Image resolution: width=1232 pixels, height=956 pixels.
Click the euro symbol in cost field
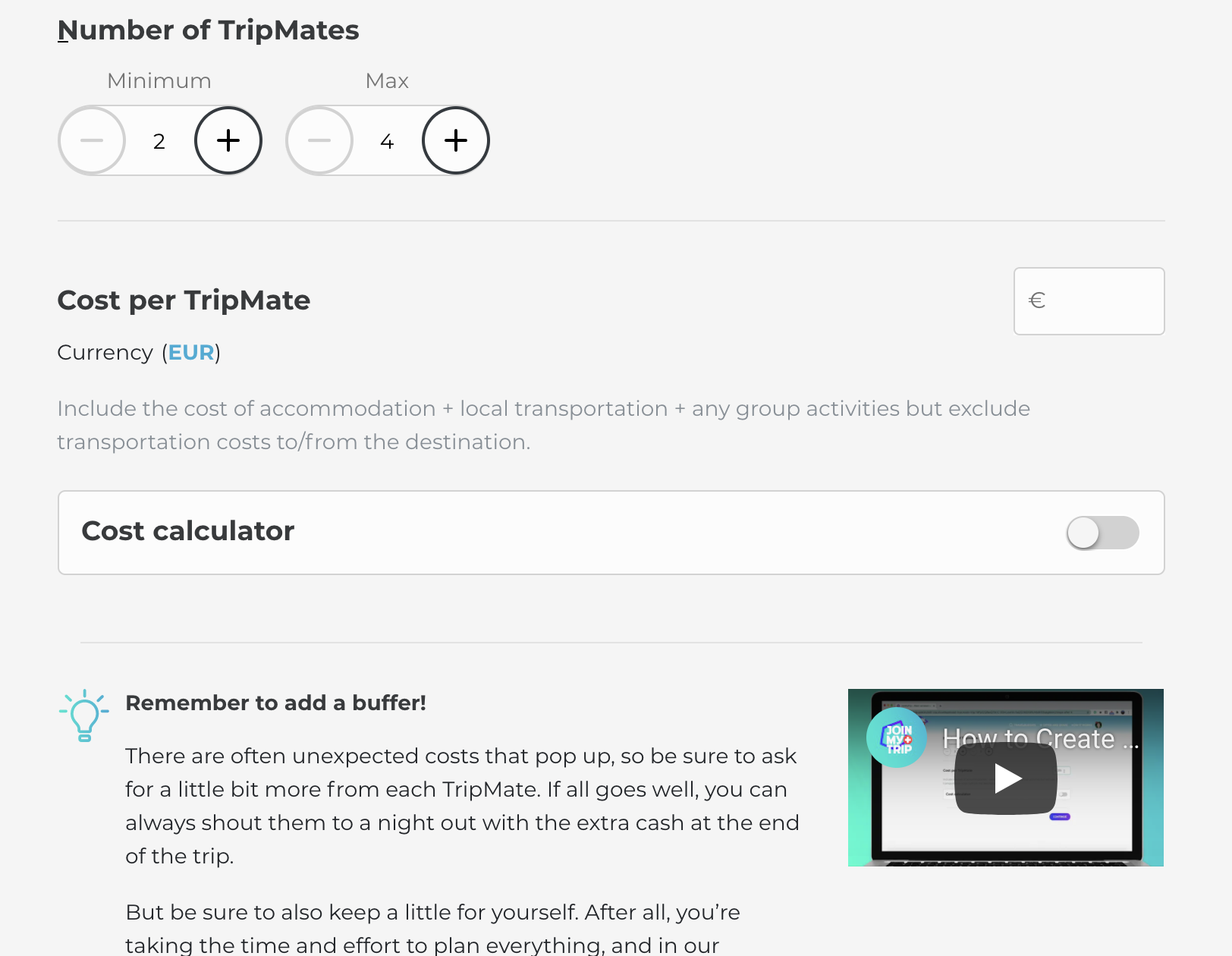pyautogui.click(x=1036, y=301)
